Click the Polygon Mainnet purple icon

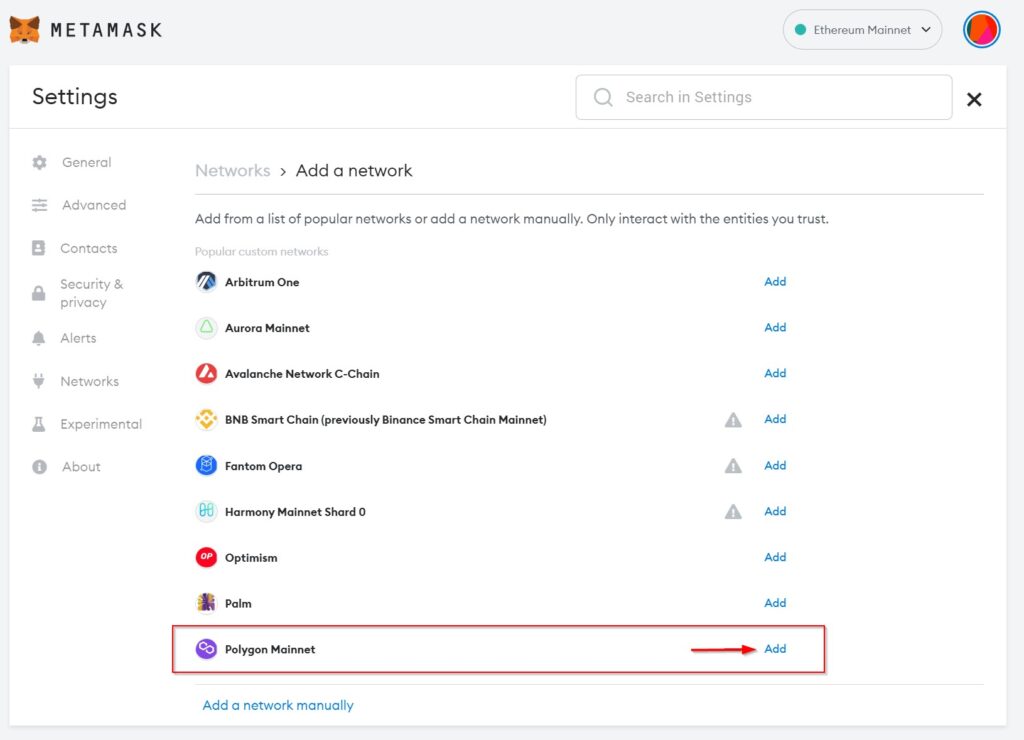(206, 650)
